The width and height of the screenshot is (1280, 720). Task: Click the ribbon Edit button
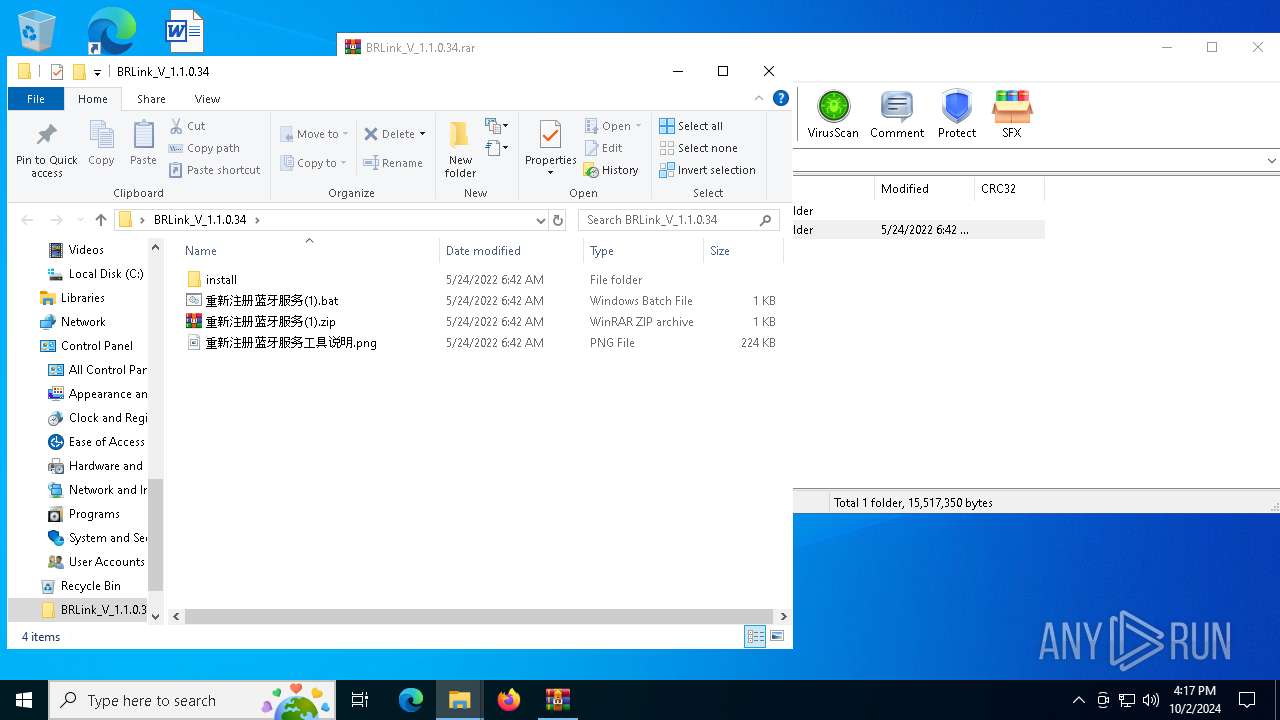pos(603,148)
